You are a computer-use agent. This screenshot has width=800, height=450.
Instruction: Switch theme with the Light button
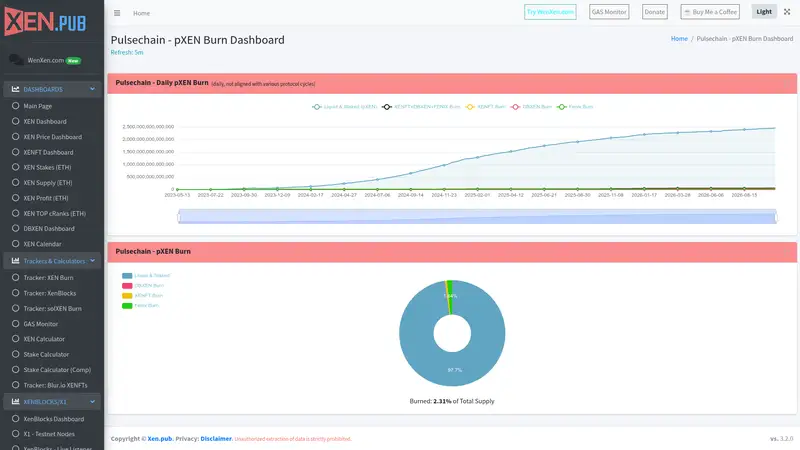pyautogui.click(x=764, y=12)
